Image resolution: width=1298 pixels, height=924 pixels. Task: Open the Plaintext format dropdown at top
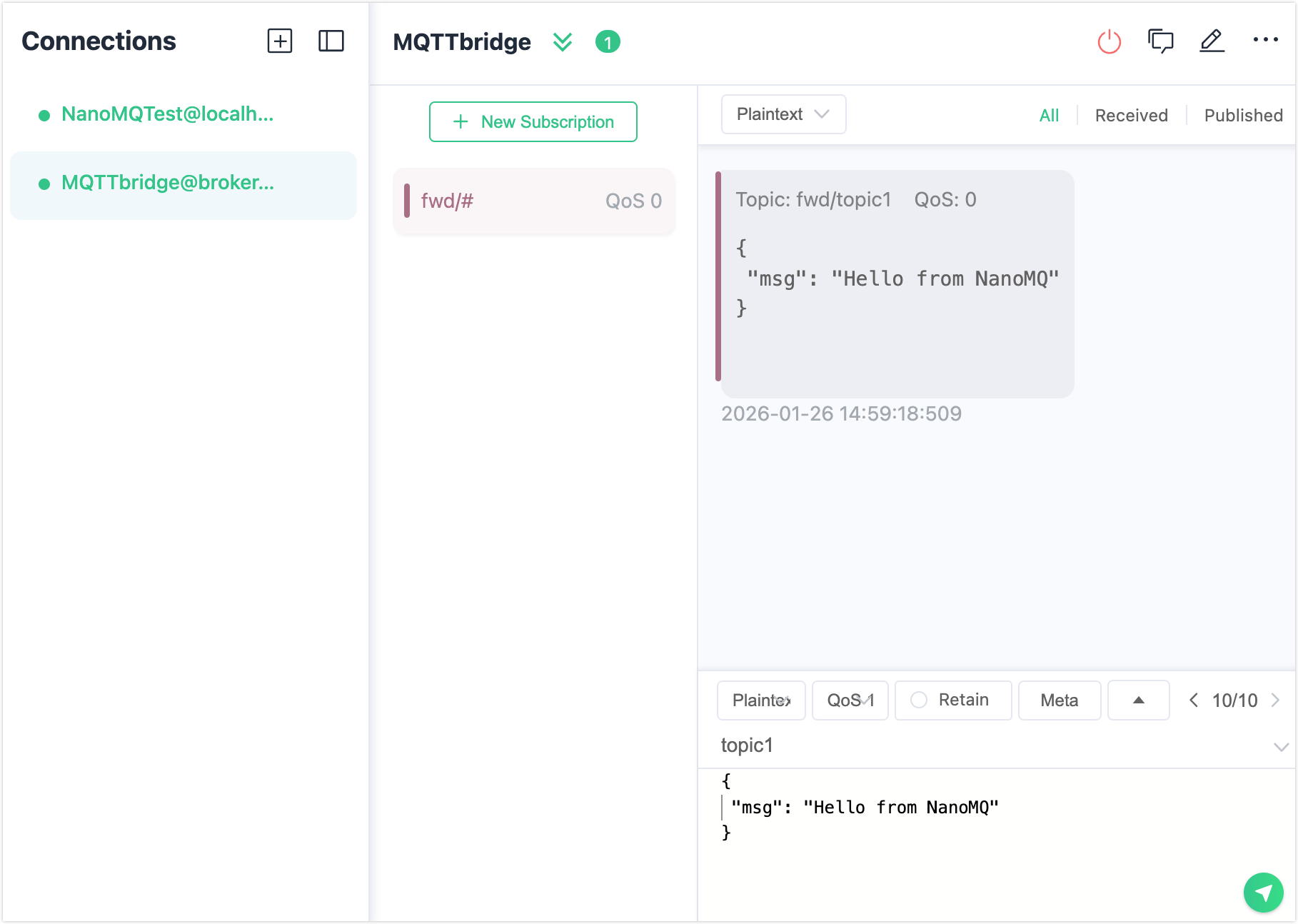click(x=783, y=114)
